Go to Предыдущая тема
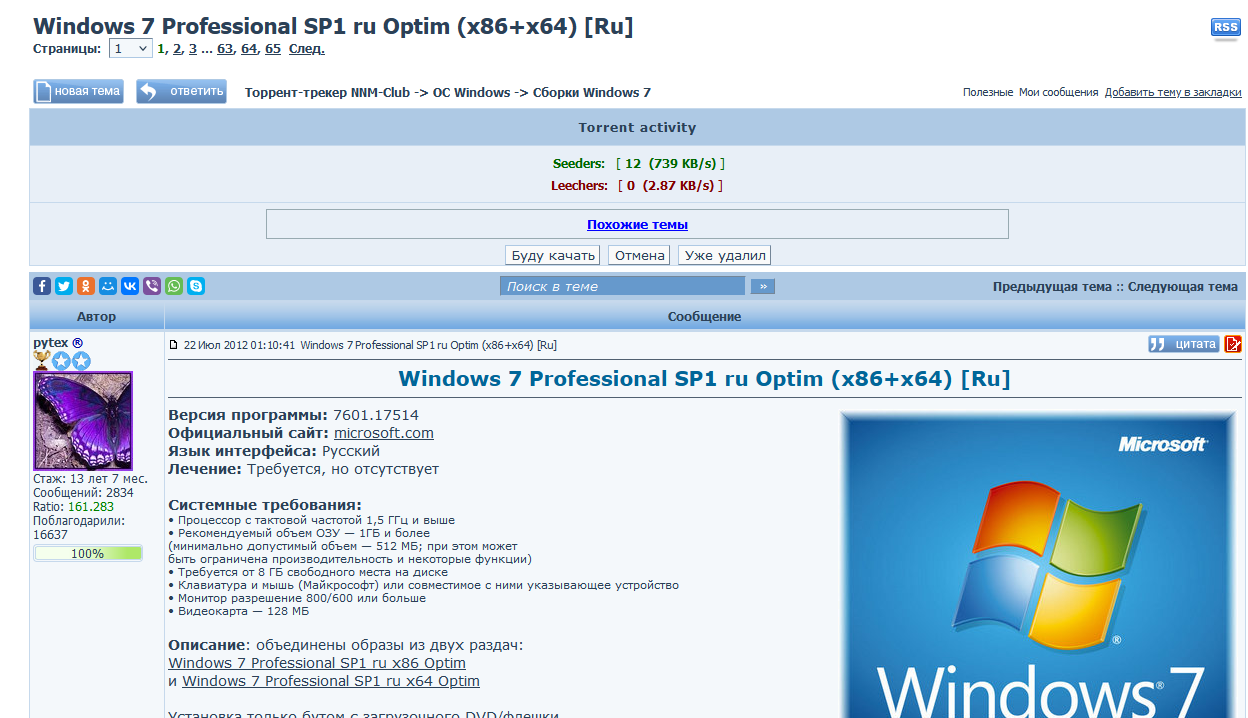This screenshot has width=1248, height=718. coord(1051,287)
